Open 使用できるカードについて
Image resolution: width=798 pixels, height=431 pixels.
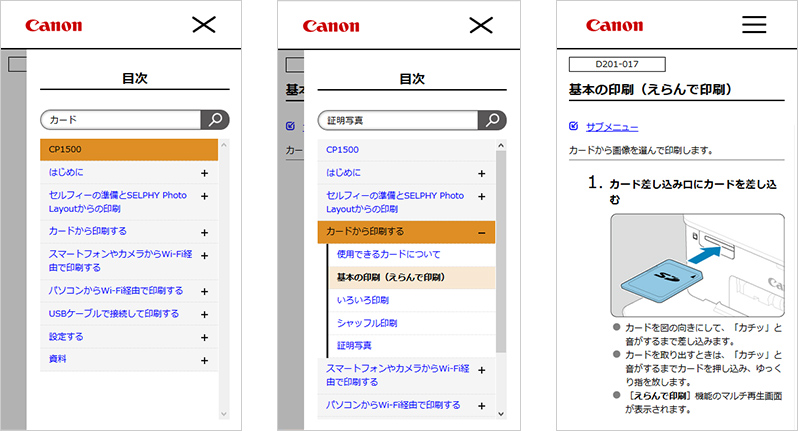pyautogui.click(x=388, y=254)
